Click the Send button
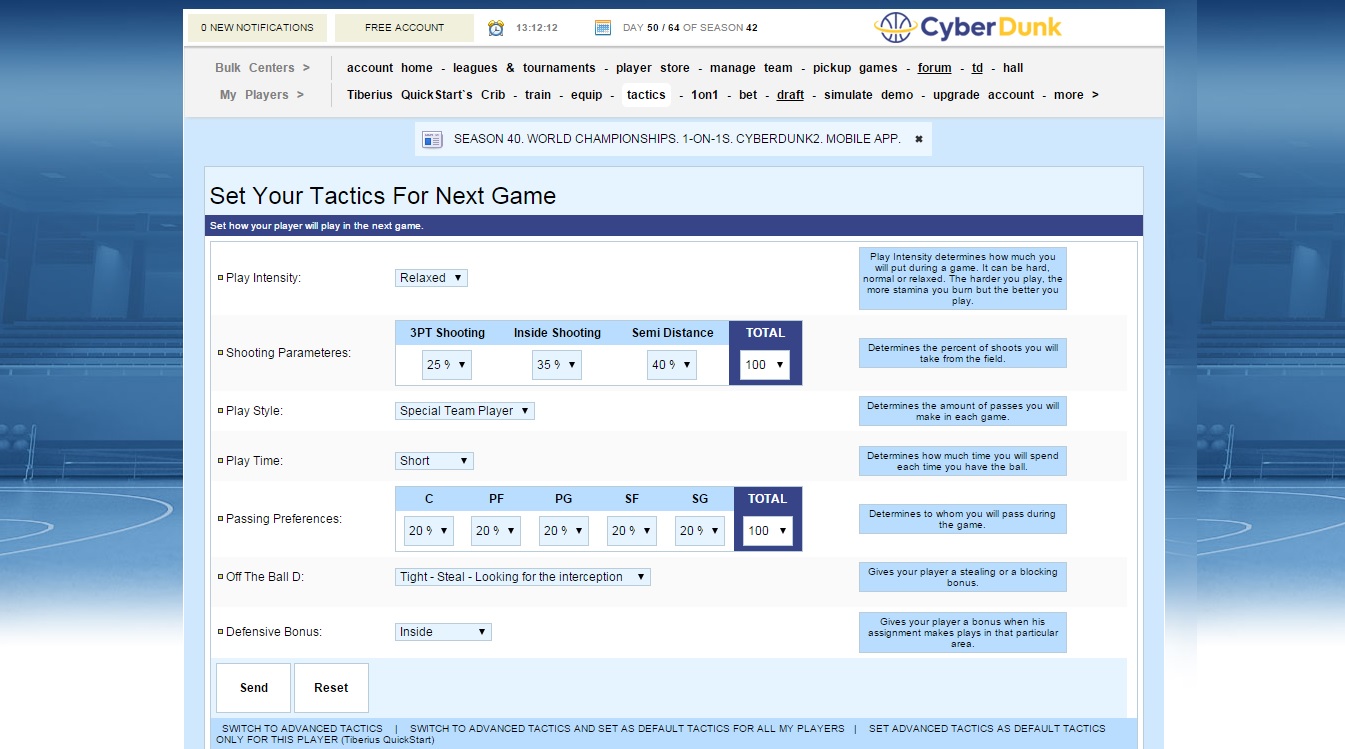This screenshot has width=1345, height=749. click(254, 688)
